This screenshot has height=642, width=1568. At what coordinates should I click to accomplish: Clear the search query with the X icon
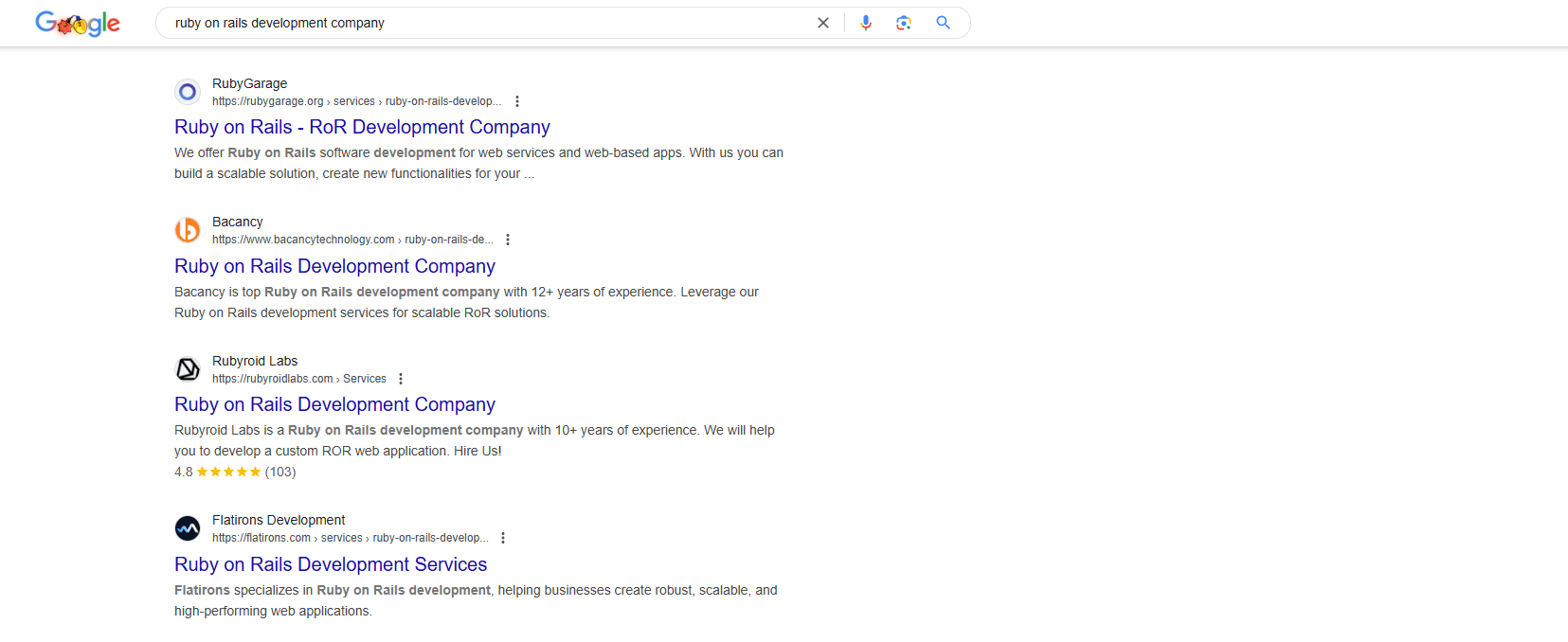coord(822,23)
